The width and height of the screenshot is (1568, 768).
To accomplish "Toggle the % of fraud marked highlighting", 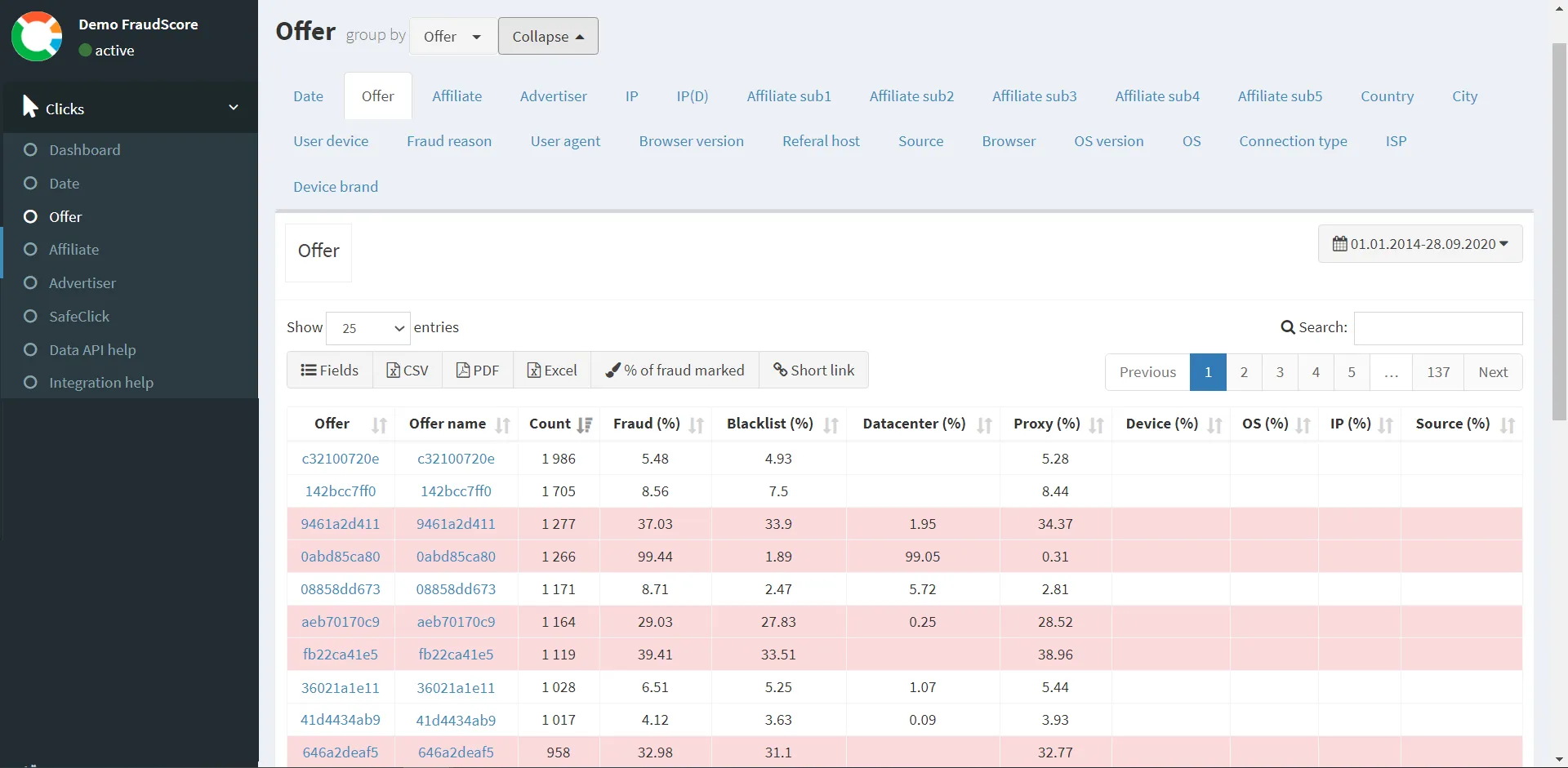I will pyautogui.click(x=675, y=371).
